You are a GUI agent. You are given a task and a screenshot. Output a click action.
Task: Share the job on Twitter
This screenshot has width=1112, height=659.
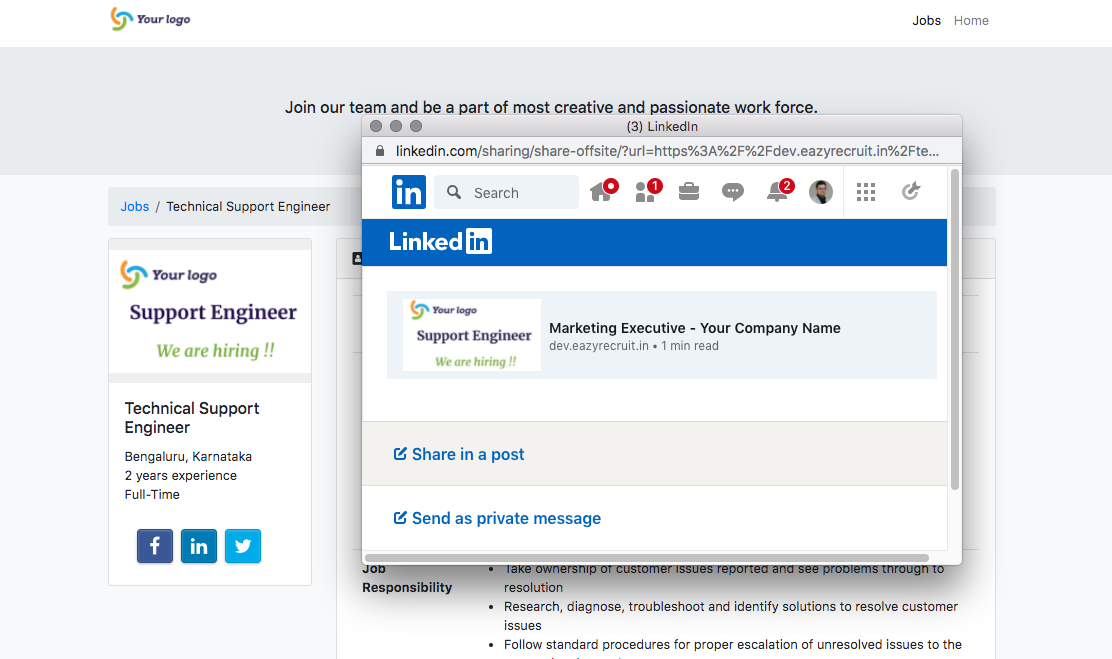[x=243, y=546]
